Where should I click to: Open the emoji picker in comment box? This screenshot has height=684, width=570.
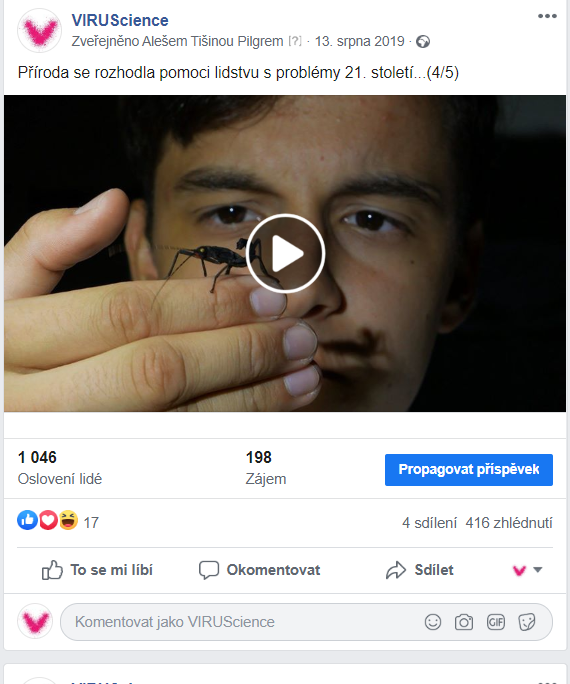pyautogui.click(x=433, y=622)
